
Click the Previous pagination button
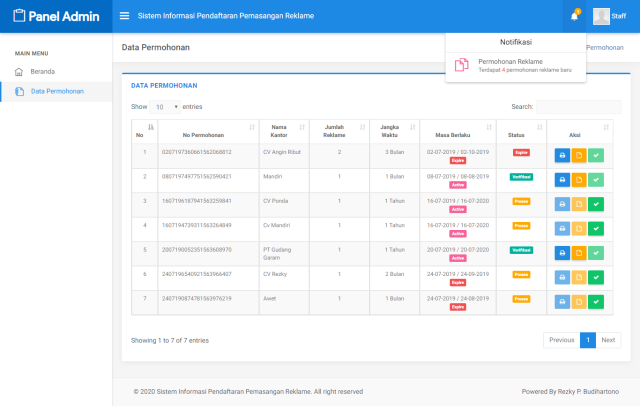[561, 340]
